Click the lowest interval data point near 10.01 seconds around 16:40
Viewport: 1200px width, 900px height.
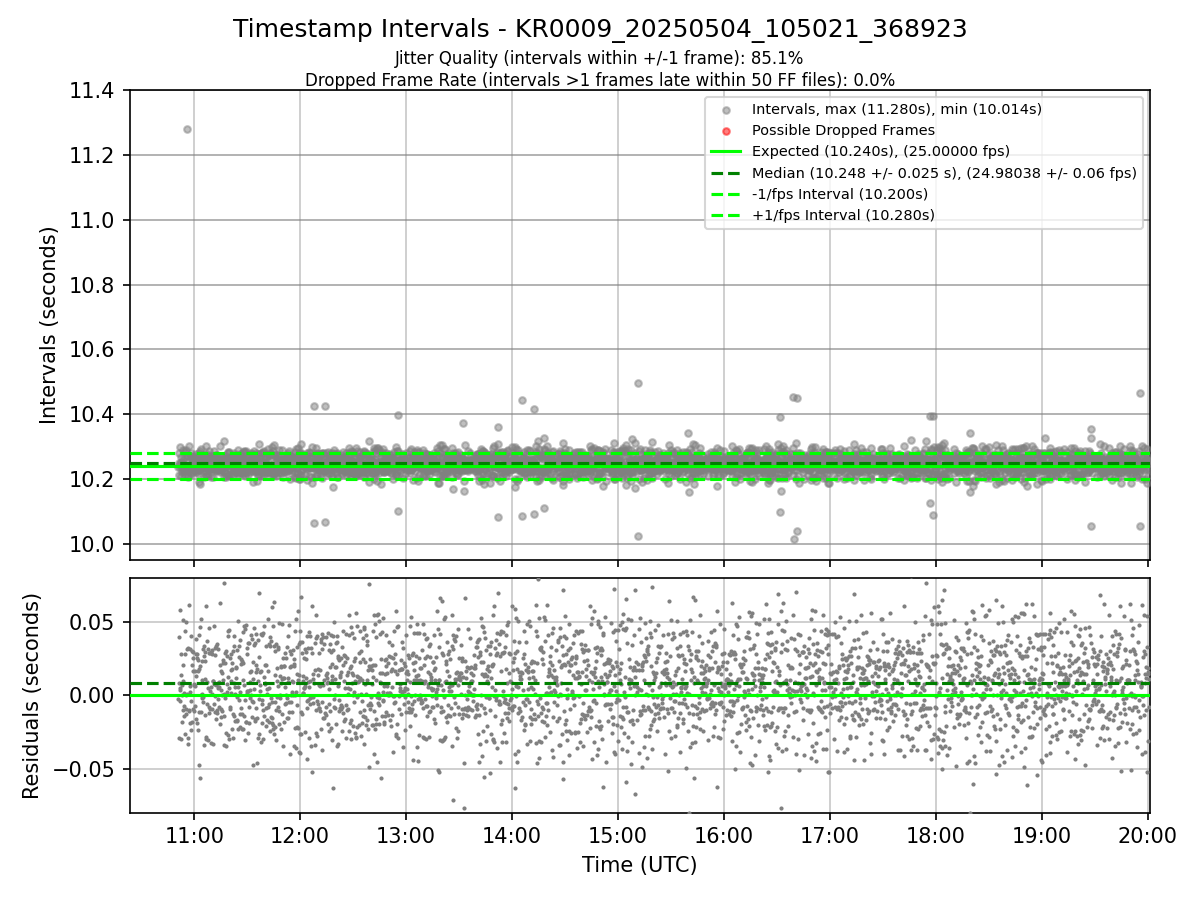(794, 539)
